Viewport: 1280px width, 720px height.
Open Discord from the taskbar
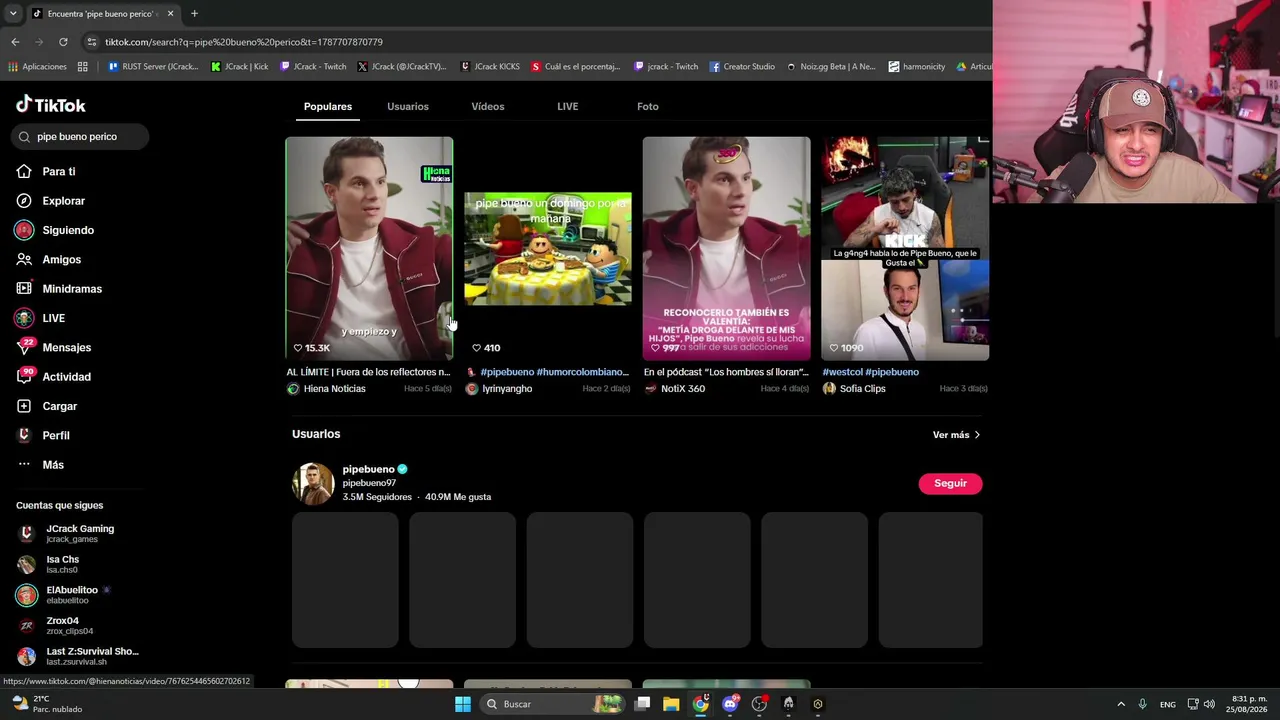[x=730, y=704]
